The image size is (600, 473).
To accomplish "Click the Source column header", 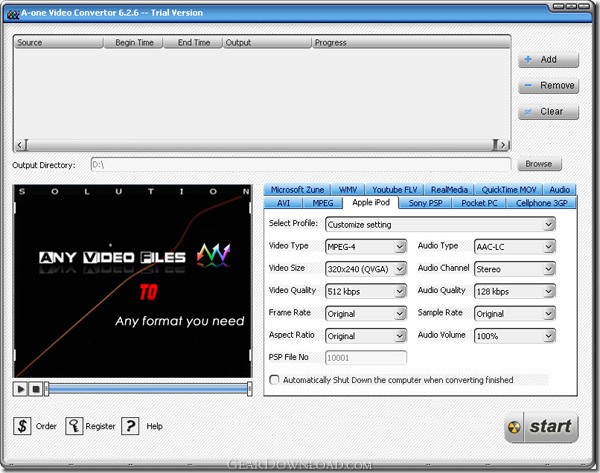I will [59, 42].
